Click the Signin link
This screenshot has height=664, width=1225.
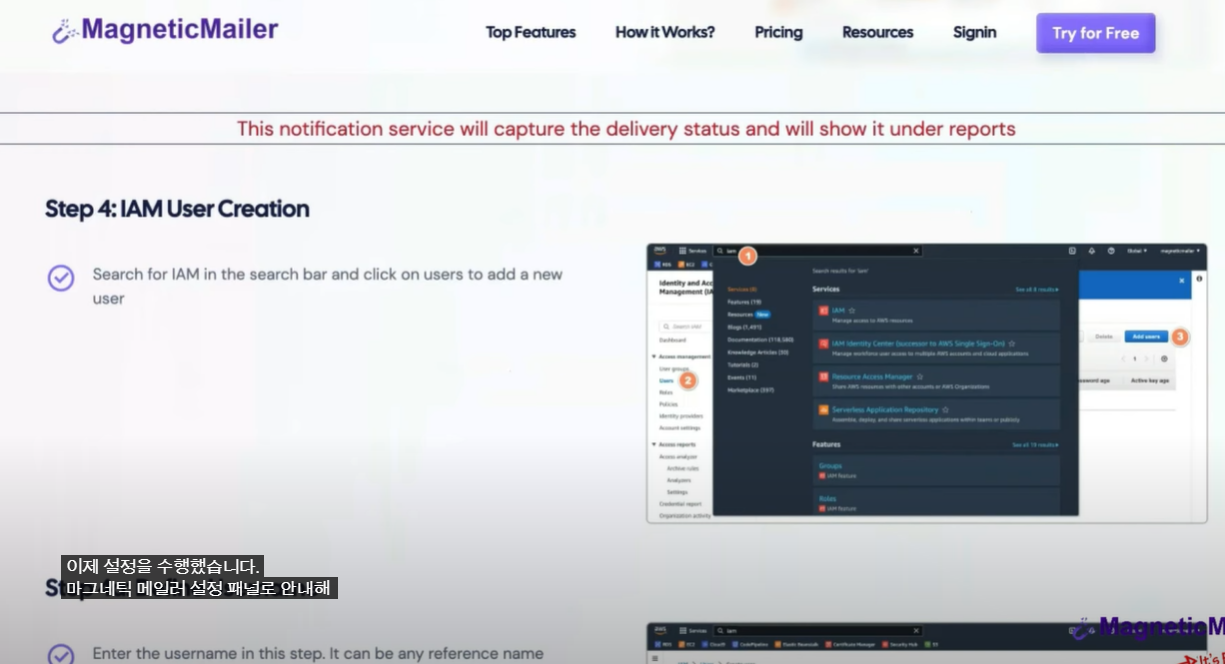[974, 32]
